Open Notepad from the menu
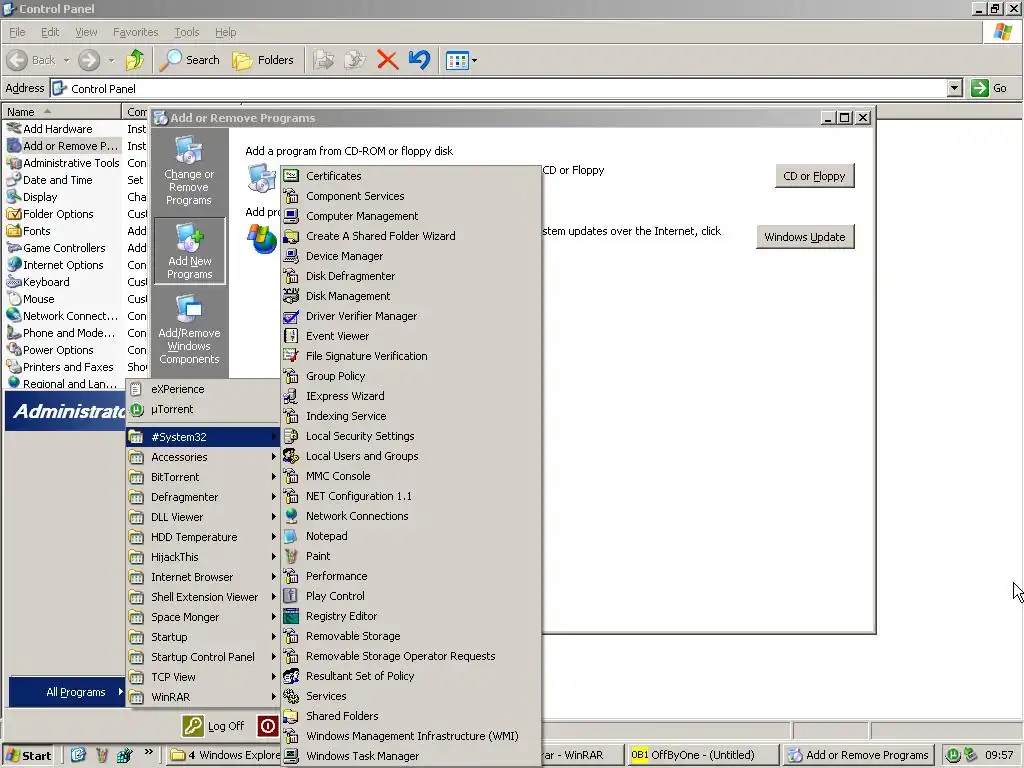Image resolution: width=1024 pixels, height=768 pixels. [x=411, y=536]
